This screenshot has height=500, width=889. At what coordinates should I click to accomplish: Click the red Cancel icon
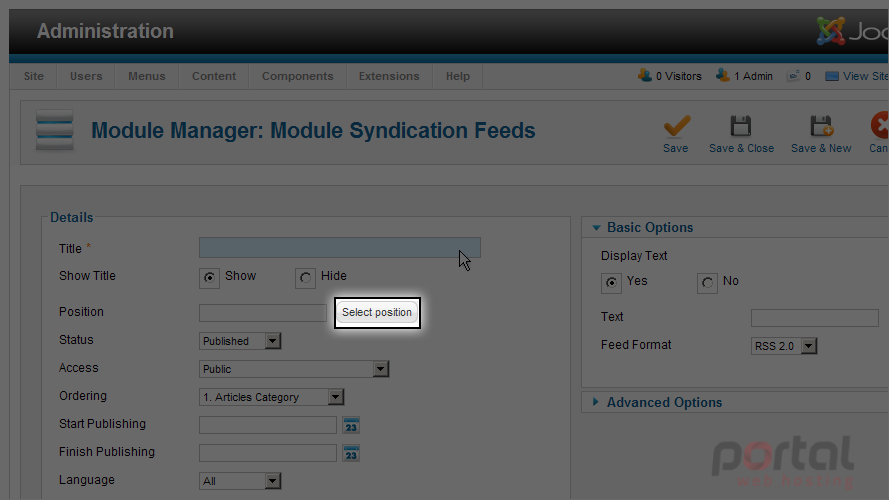[x=880, y=125]
